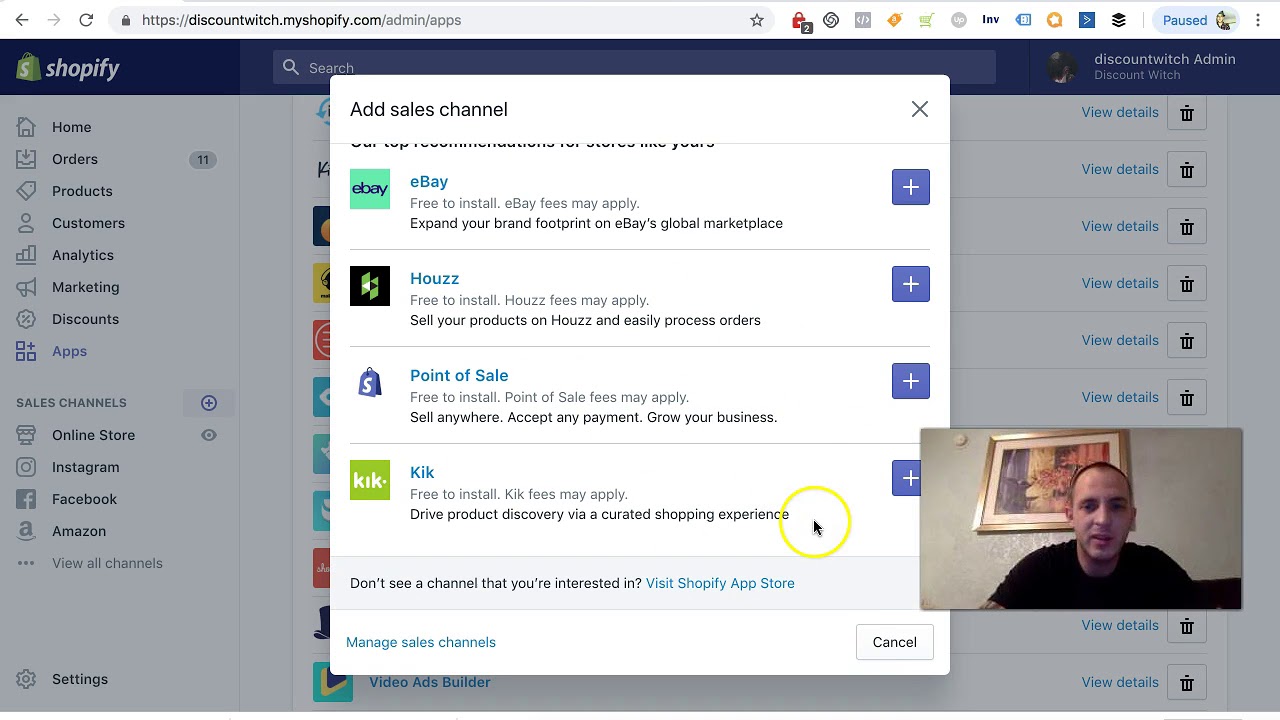Click the add sales channel plus icon
Viewport: 1280px width, 720px height.
tap(209, 403)
